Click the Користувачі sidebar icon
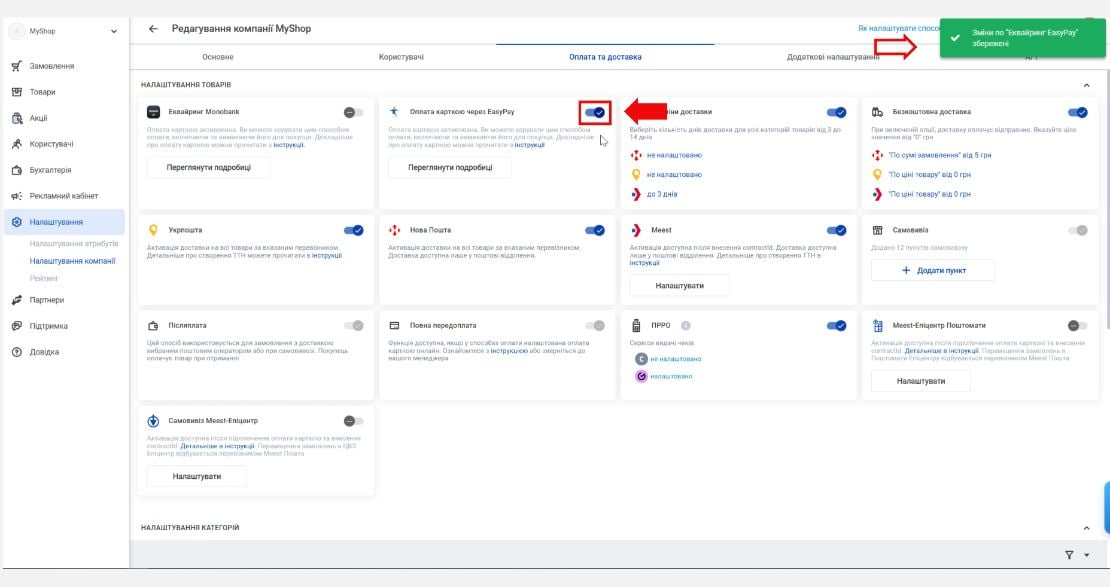Image resolution: width=1110 pixels, height=587 pixels. point(17,144)
